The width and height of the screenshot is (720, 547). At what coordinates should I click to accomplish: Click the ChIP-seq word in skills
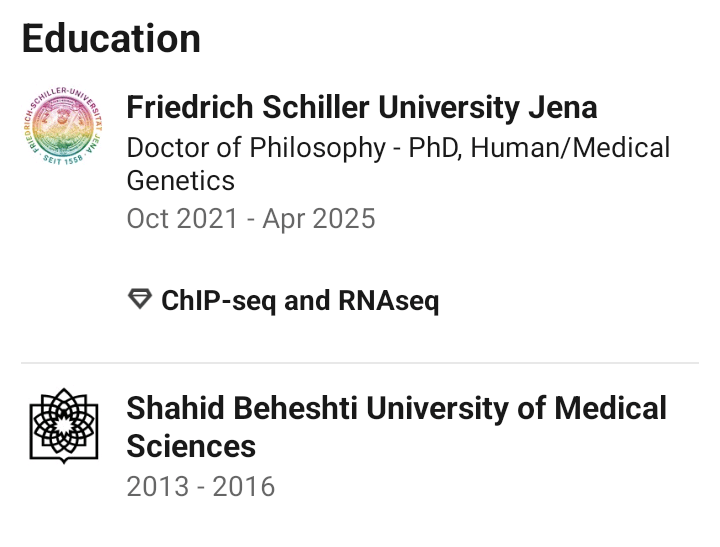(219, 300)
